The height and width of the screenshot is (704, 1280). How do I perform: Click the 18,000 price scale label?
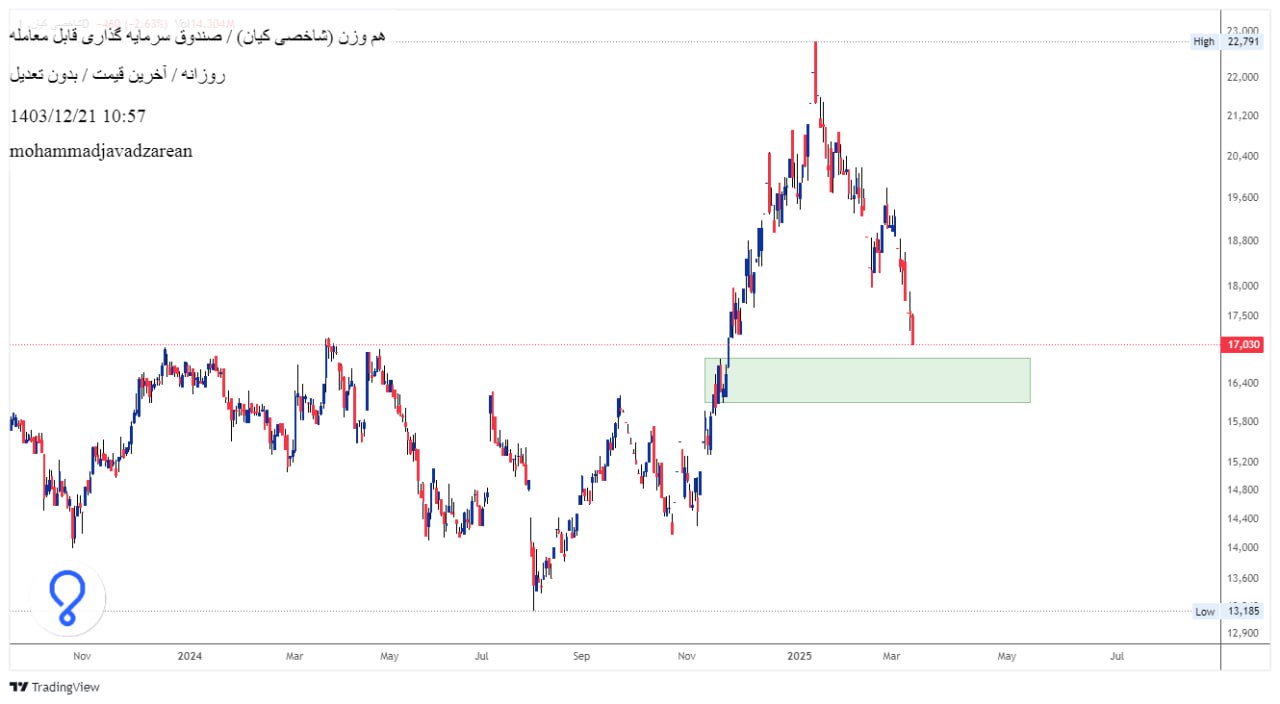[x=1244, y=286]
